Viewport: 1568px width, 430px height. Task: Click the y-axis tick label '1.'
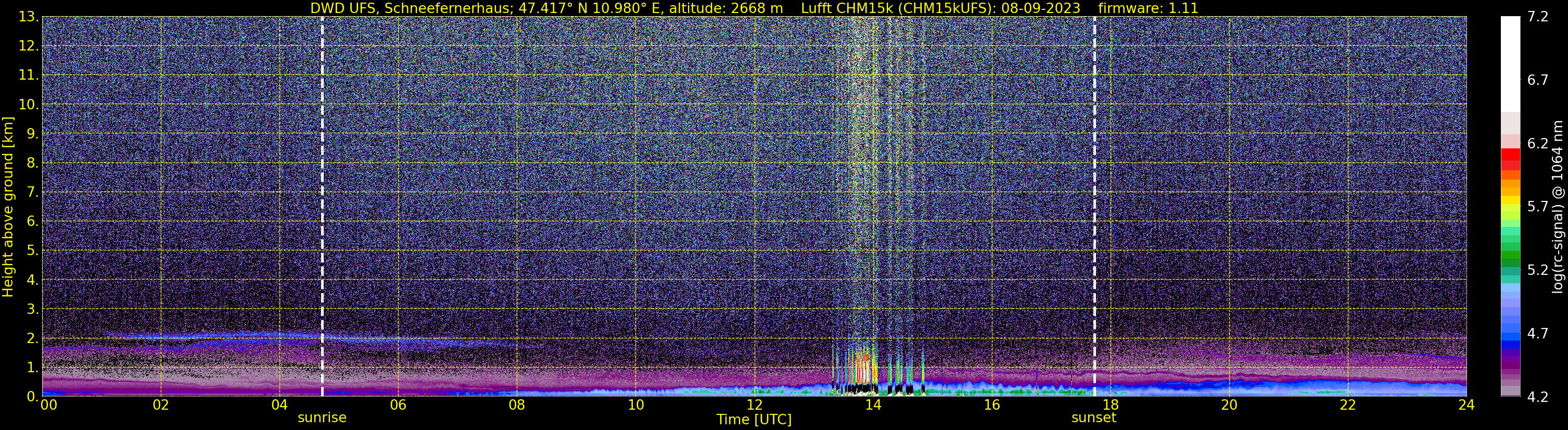click(x=32, y=367)
